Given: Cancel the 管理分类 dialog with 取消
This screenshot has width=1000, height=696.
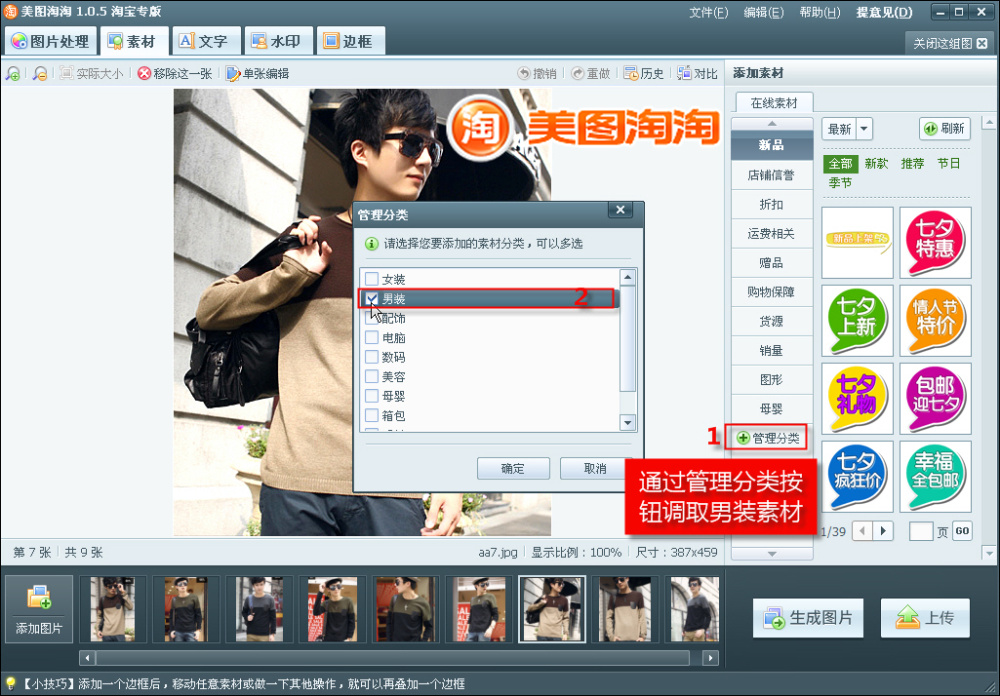Looking at the screenshot, I should tap(595, 469).
